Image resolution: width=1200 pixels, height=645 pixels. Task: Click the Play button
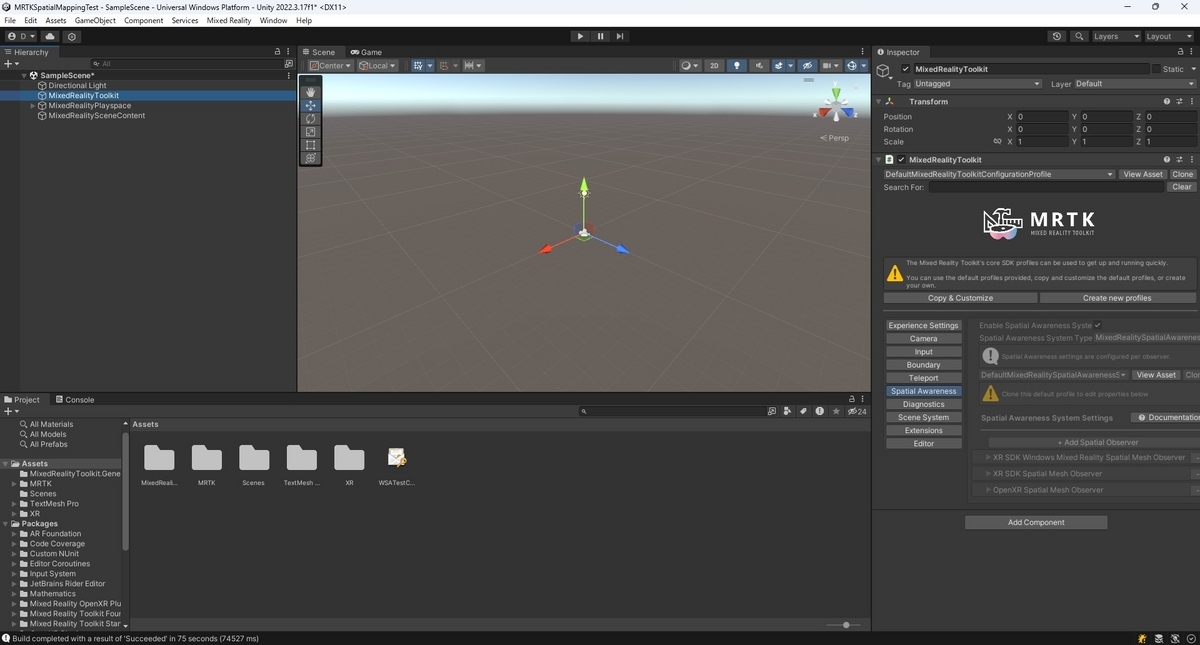(580, 36)
